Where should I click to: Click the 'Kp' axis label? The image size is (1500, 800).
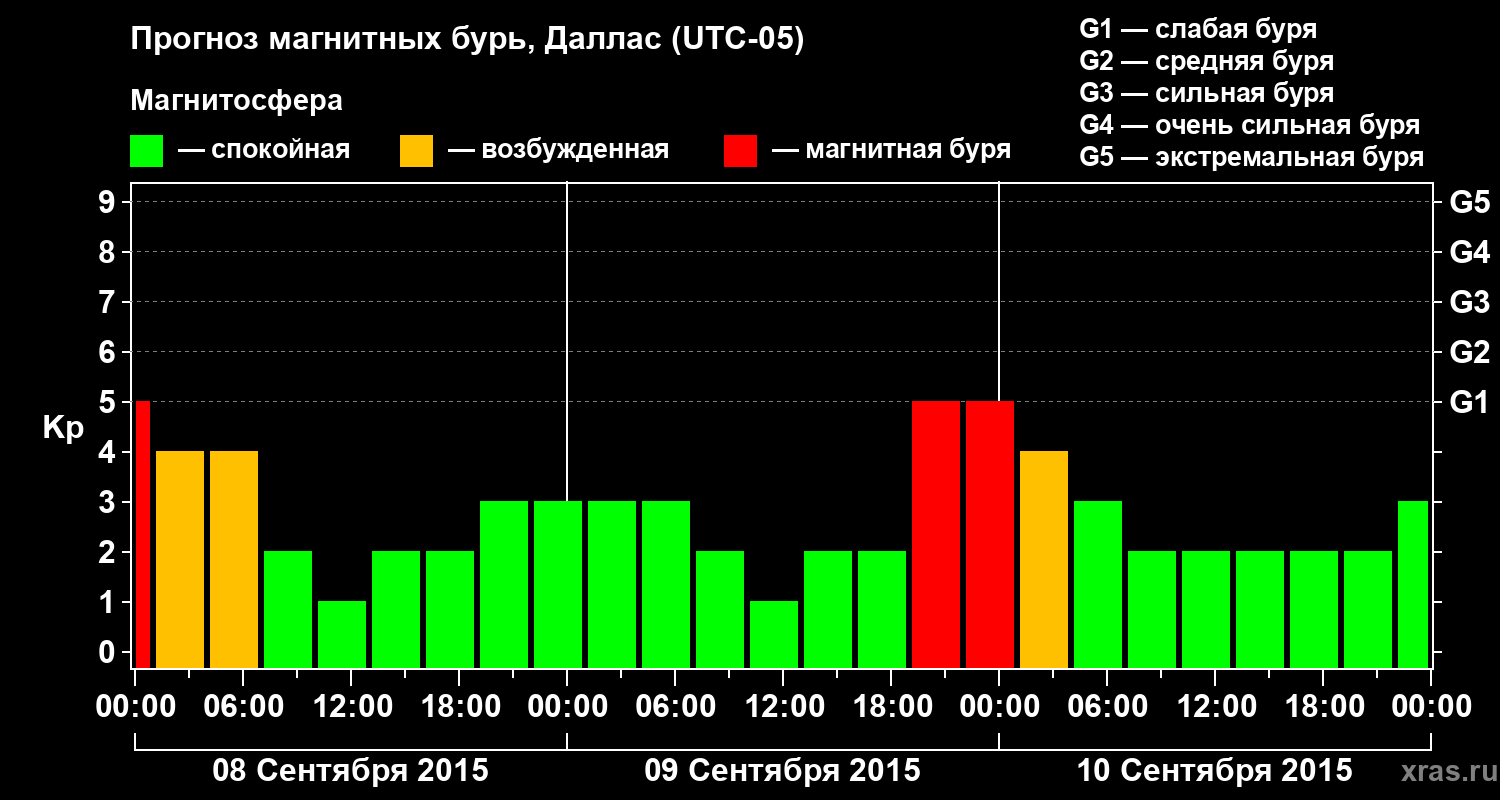[x=63, y=427]
